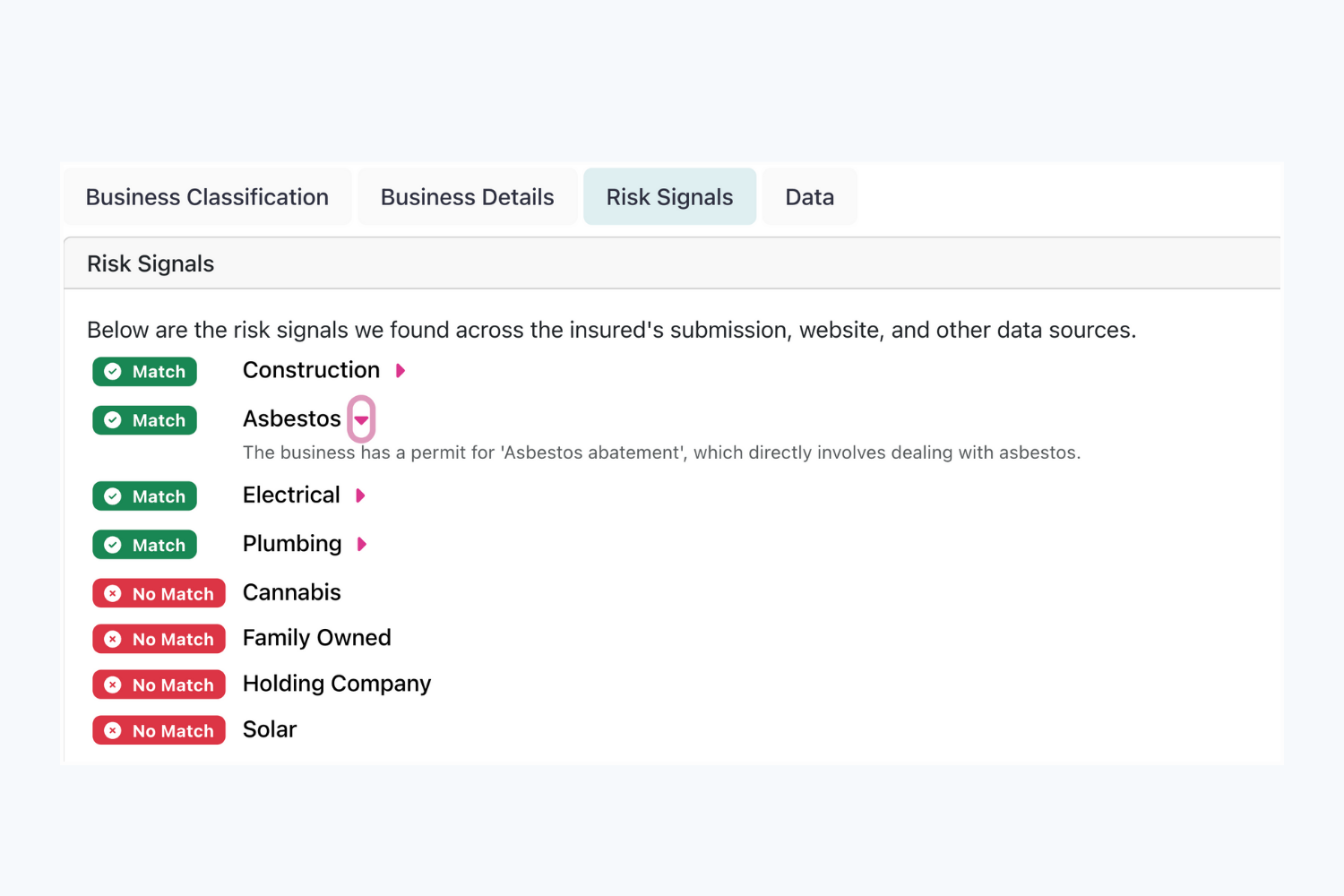
Task: Expand the Plumbing risk signal arrow
Action: tap(362, 544)
